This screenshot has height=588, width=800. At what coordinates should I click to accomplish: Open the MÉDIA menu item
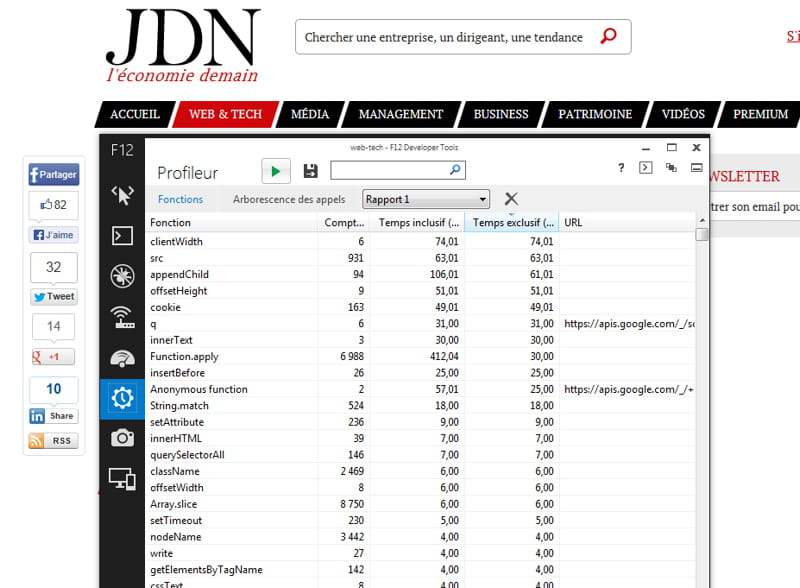310,114
